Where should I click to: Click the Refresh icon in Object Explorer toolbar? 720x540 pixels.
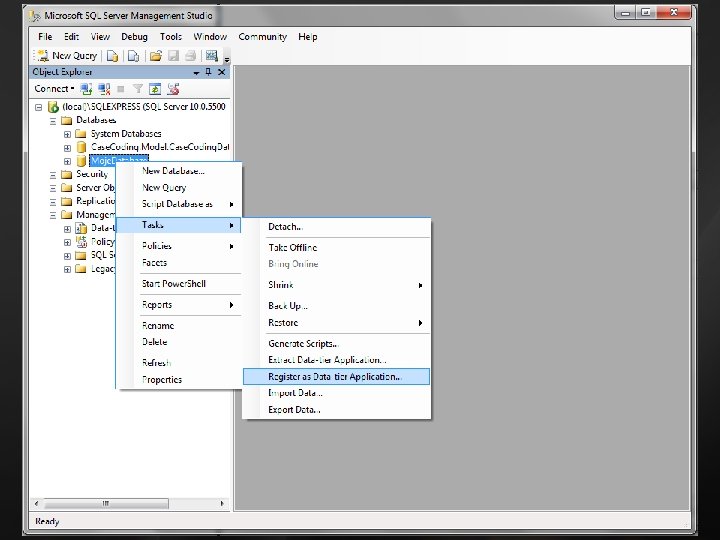(155, 89)
